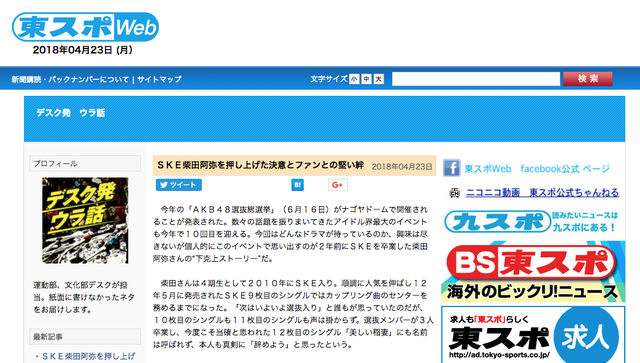
Task: Click paragraph beginning 今年の「ＡＫＢ４８選抜総選挙」
Action: [x=291, y=234]
